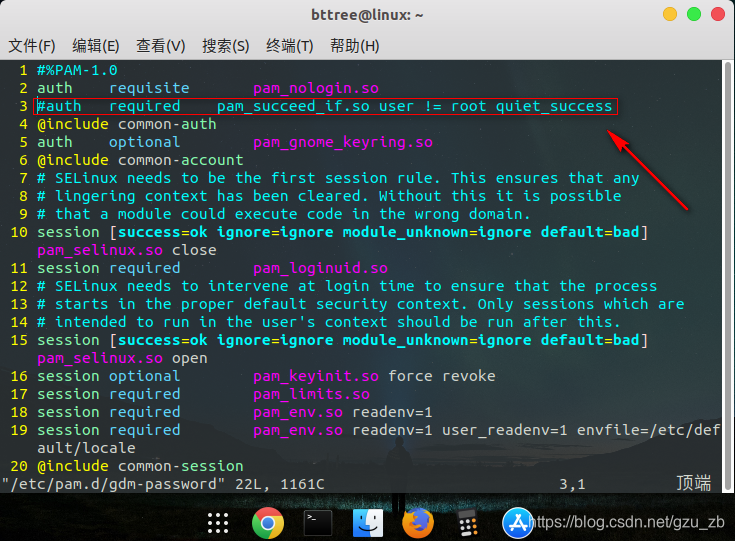Click '@include common-account' on line 6
This screenshot has width=735, height=541.
click(140, 160)
